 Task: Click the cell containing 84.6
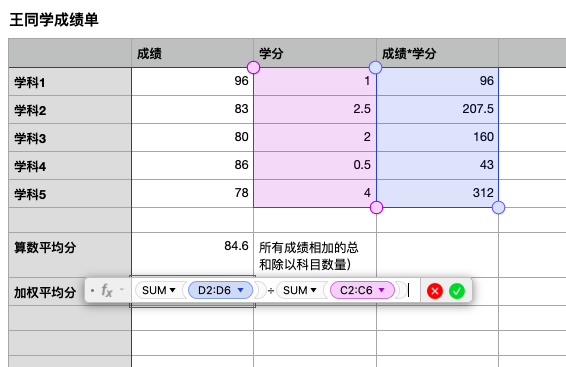coord(192,255)
